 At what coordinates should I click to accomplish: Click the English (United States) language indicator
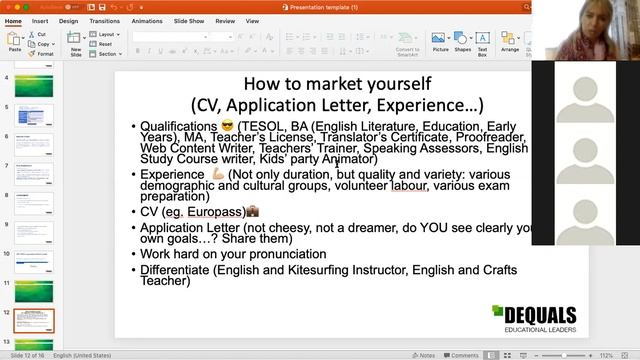(x=82, y=356)
